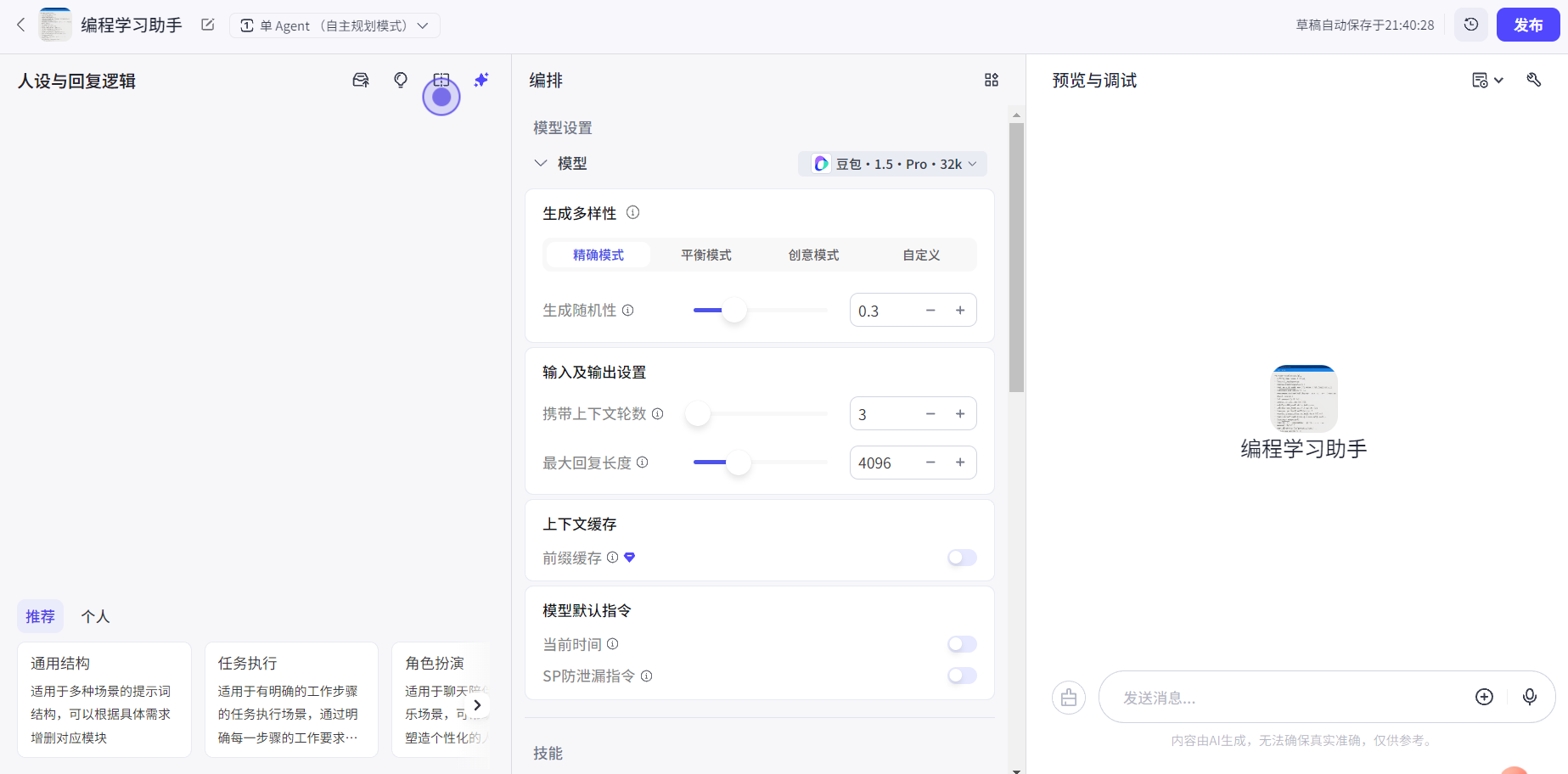Click info icon next to 携带上下文轮数
Viewport: 1568px width, 774px height.
coord(657,413)
